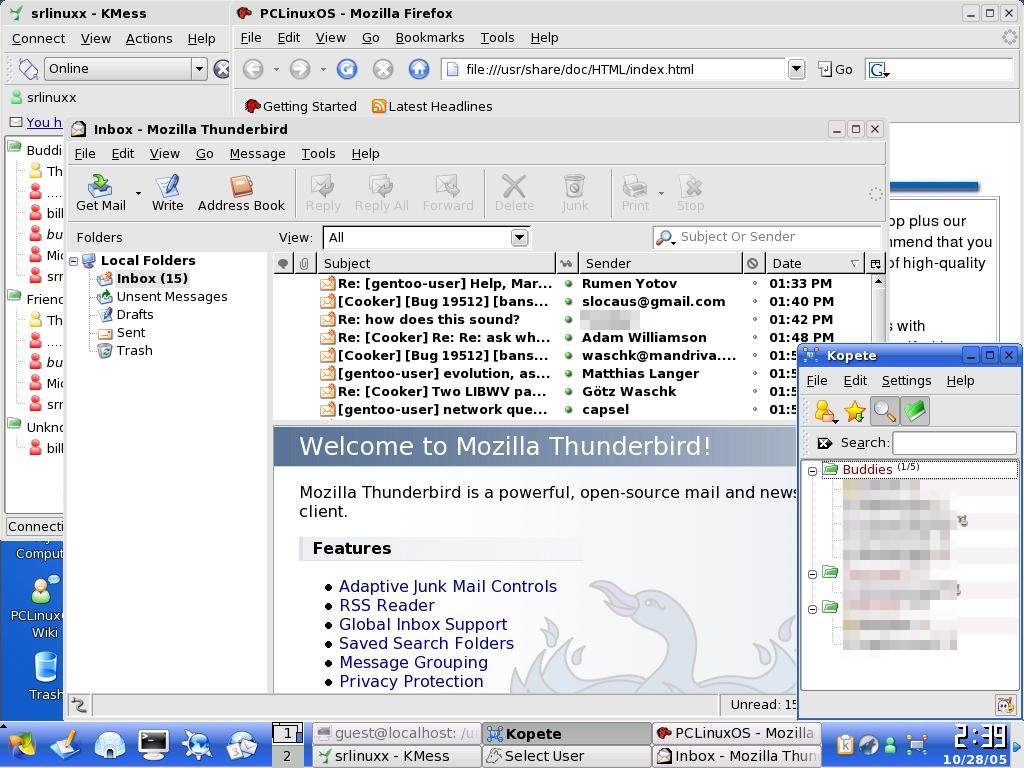Click the Write message icon
The image size is (1024, 768).
click(x=167, y=193)
